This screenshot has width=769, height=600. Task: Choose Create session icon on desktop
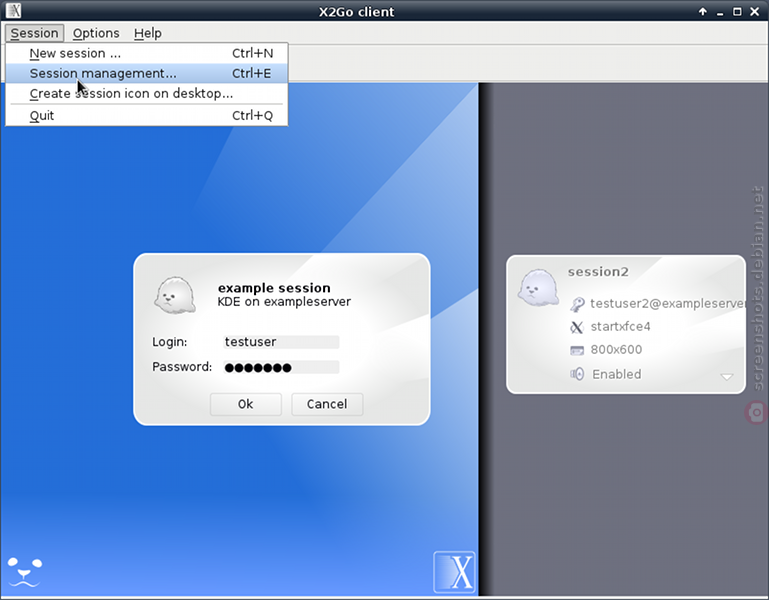147,93
